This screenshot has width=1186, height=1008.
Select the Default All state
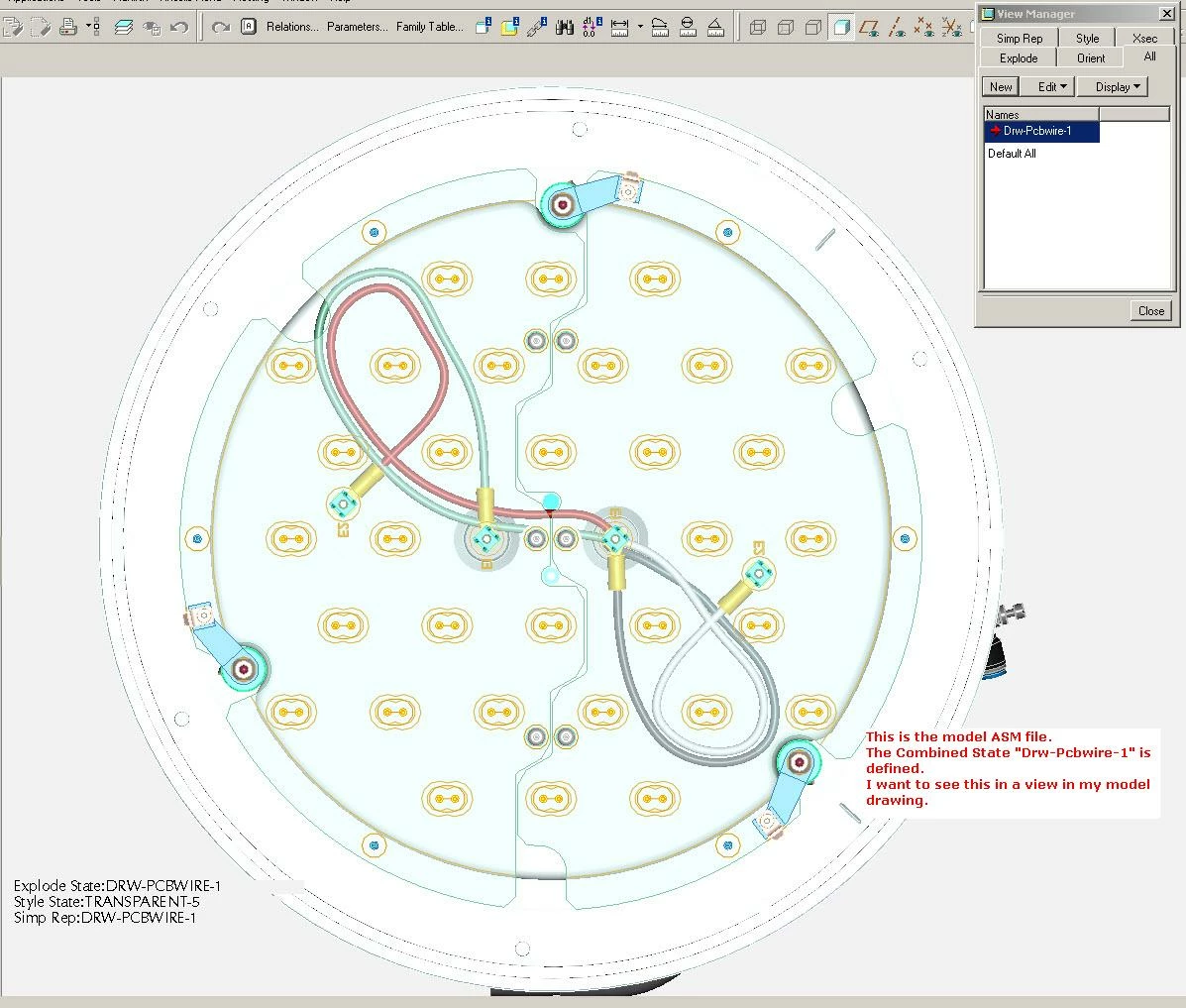(1012, 154)
